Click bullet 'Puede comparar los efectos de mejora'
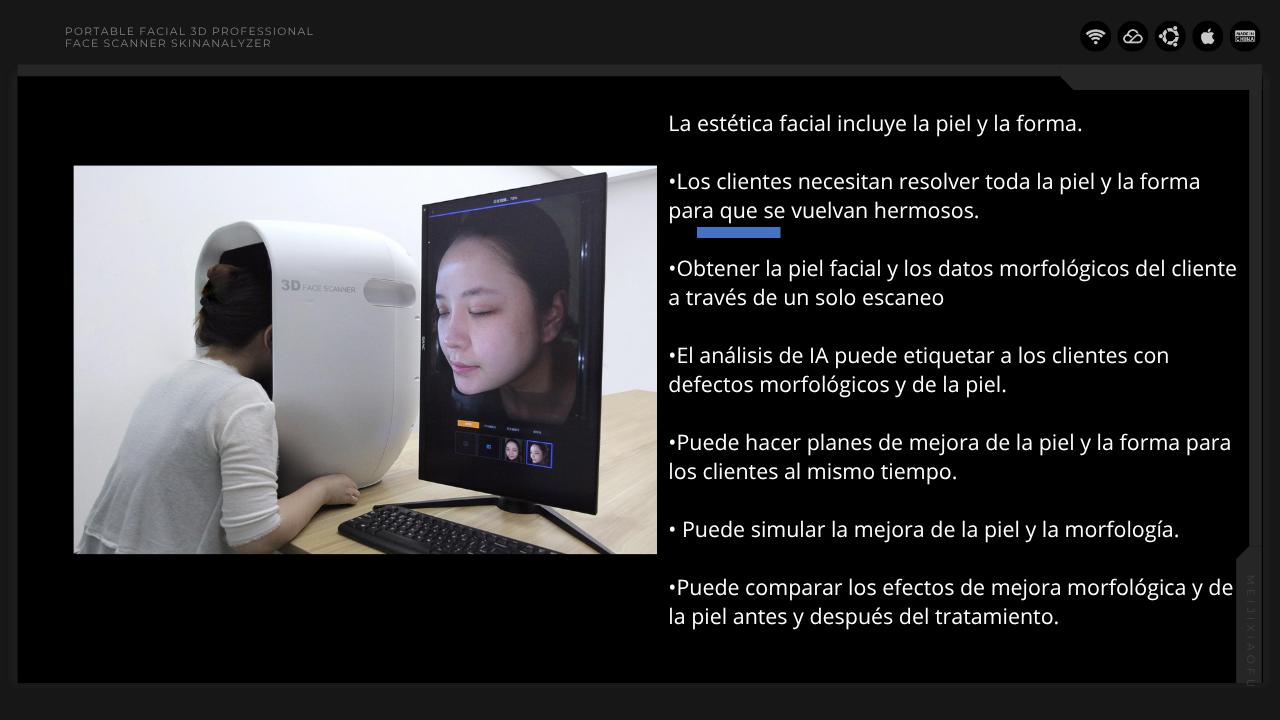Image resolution: width=1280 pixels, height=720 pixels. (951, 602)
